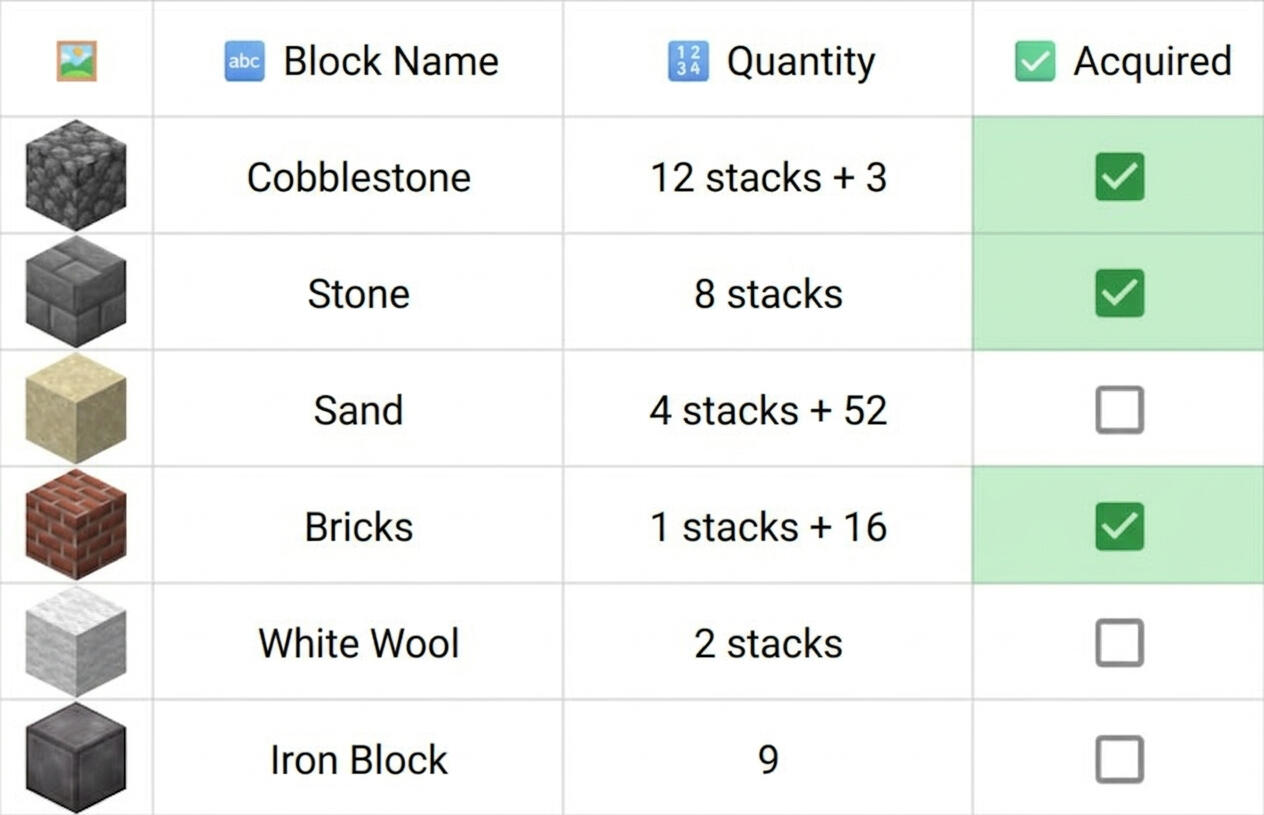Check the White Wool Acquired box
The height and width of the screenshot is (815, 1264).
click(1119, 643)
